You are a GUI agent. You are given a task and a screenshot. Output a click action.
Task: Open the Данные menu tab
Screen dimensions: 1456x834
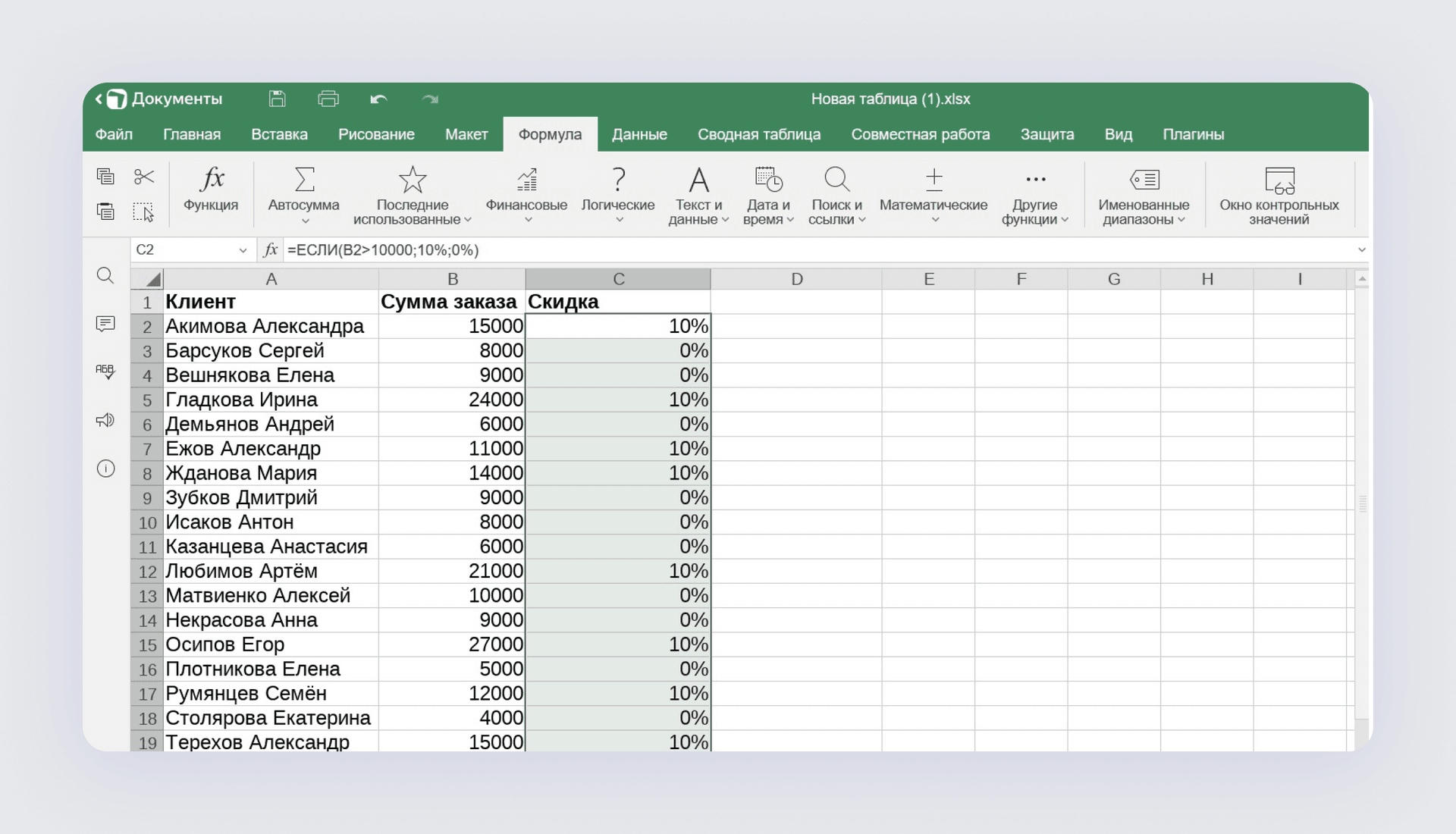point(638,134)
